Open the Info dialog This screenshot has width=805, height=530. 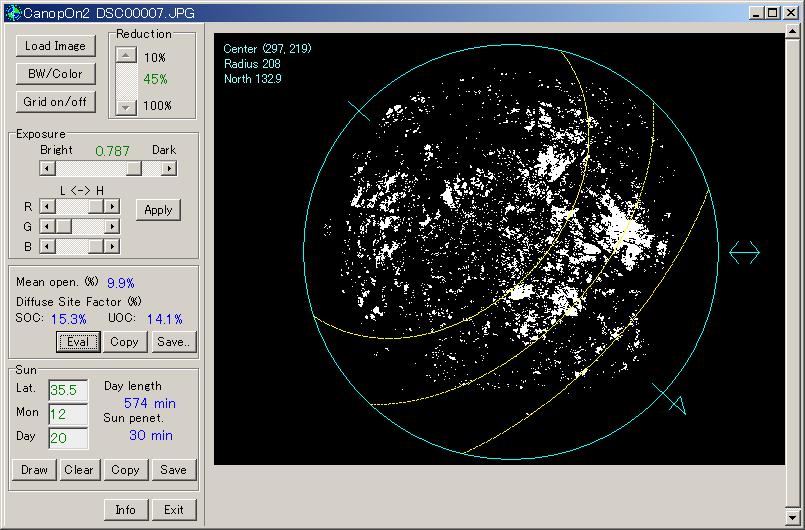[126, 510]
